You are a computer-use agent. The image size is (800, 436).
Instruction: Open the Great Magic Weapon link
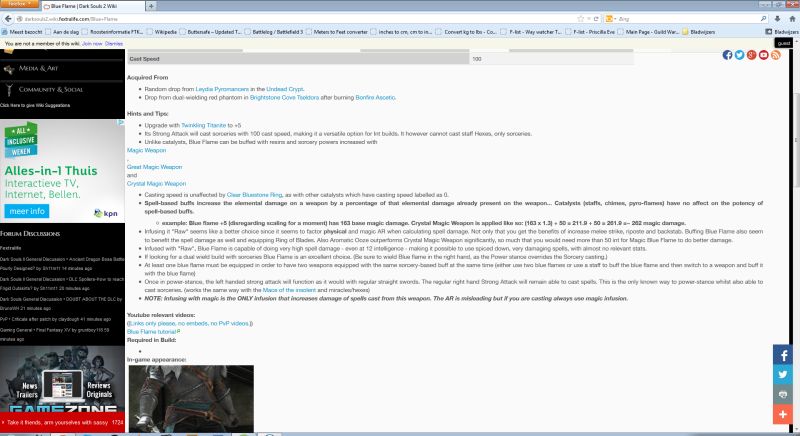[x=155, y=167]
